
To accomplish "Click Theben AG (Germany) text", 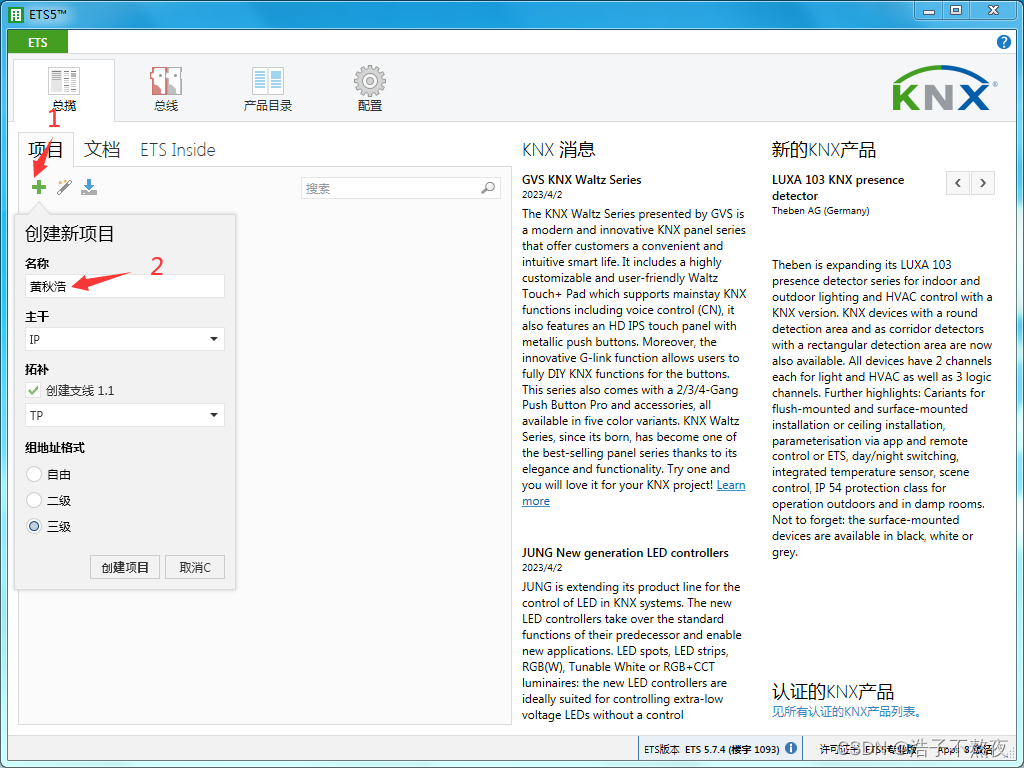I will (820, 210).
